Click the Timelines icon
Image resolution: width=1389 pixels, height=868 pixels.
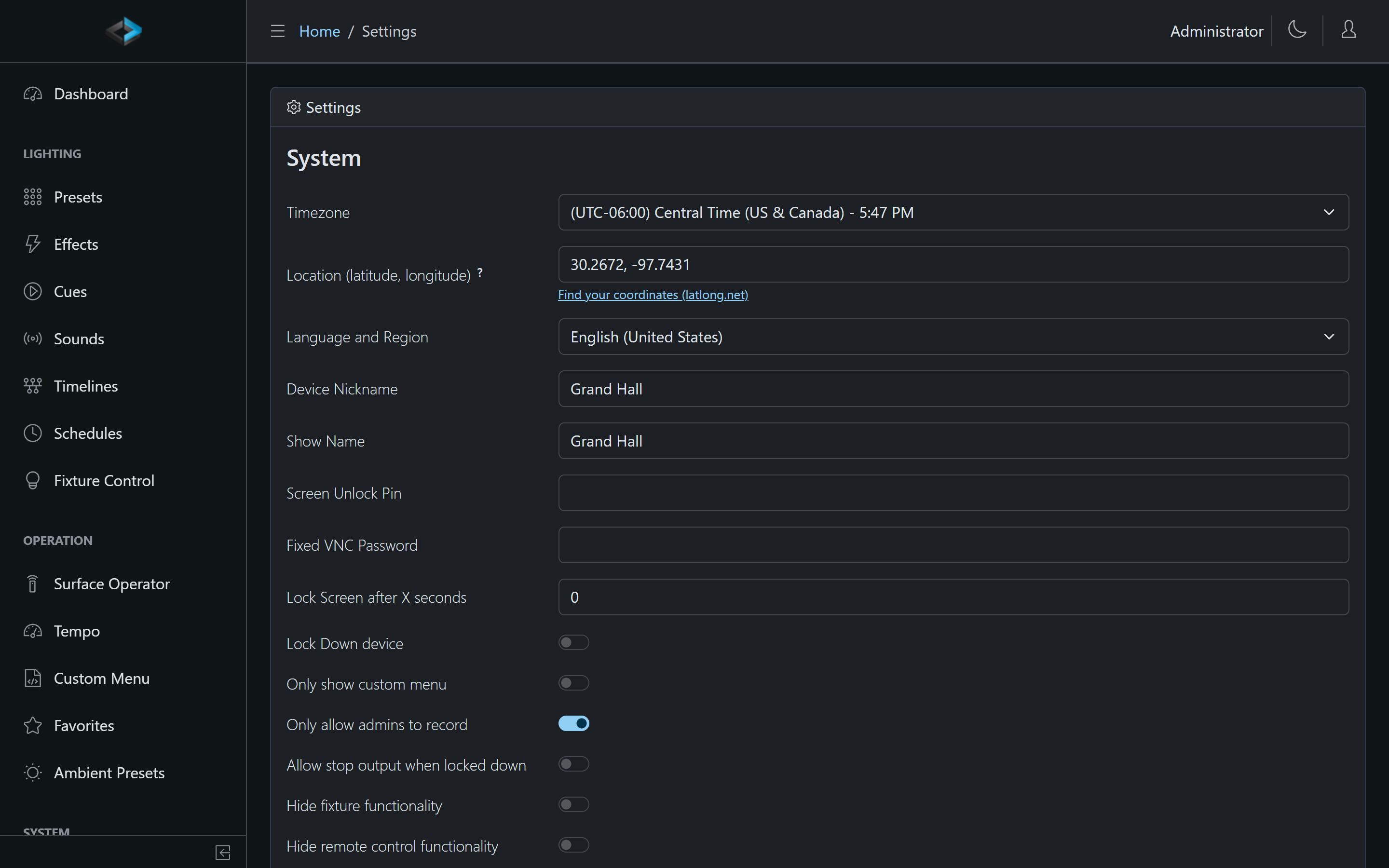33,386
